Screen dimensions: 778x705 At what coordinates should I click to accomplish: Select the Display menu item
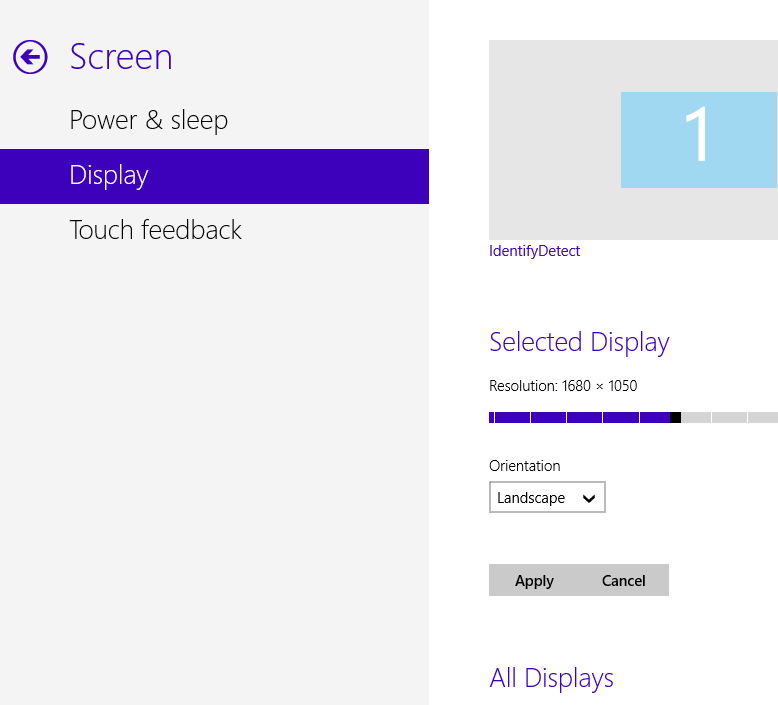coord(214,176)
